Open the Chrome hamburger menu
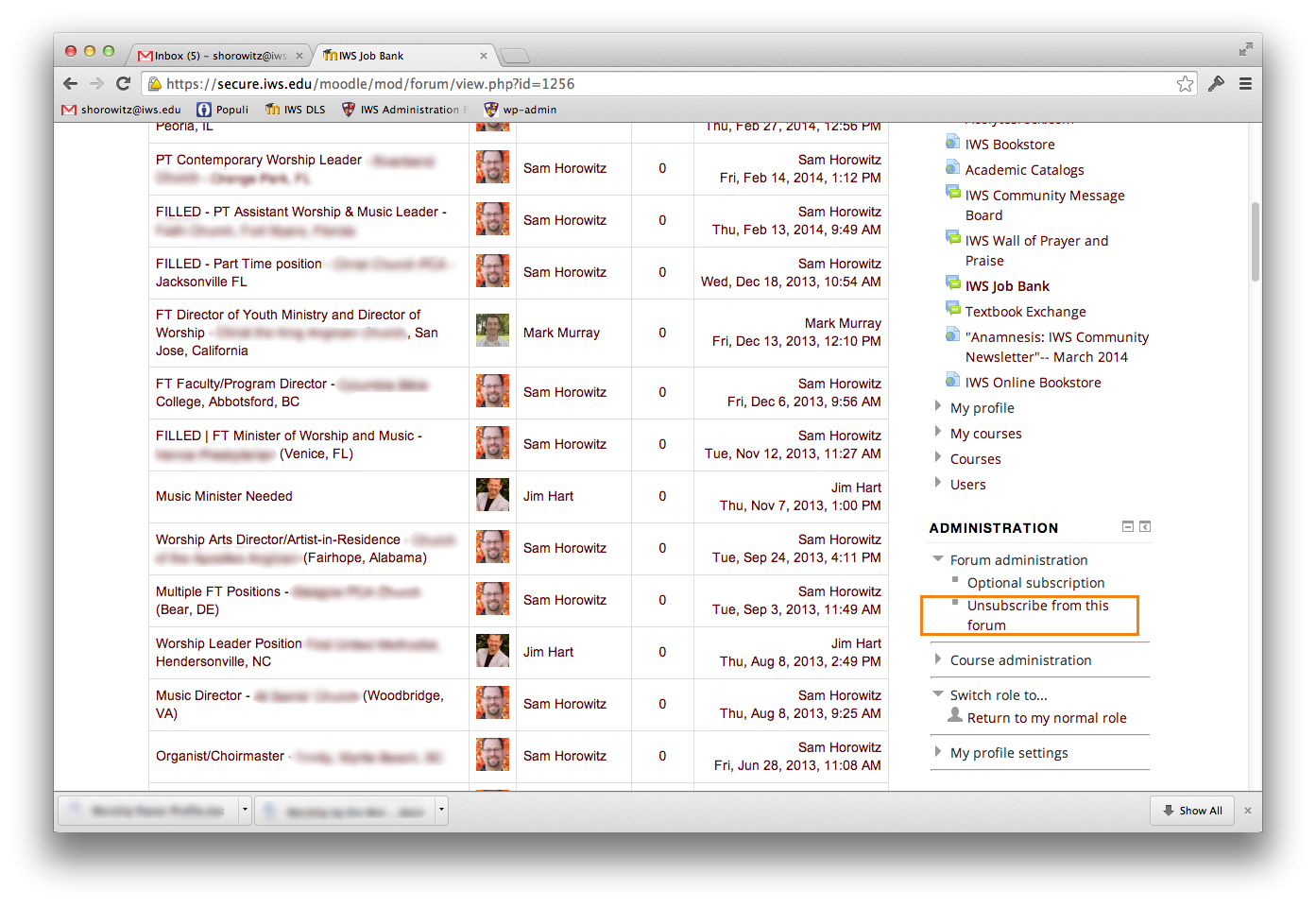This screenshot has width=1316, height=907. tap(1245, 83)
